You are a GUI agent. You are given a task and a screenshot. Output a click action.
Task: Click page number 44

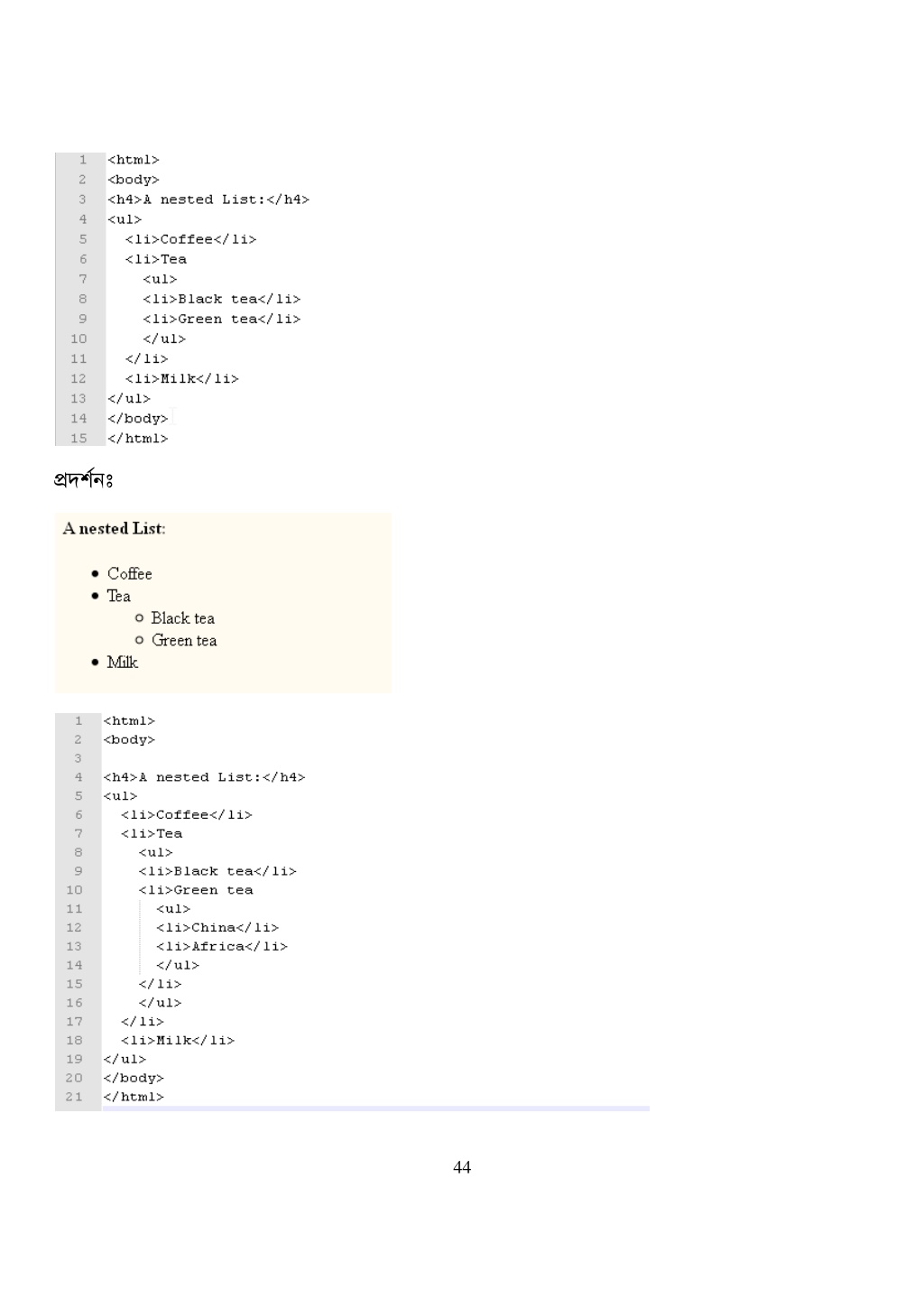pos(462,1167)
